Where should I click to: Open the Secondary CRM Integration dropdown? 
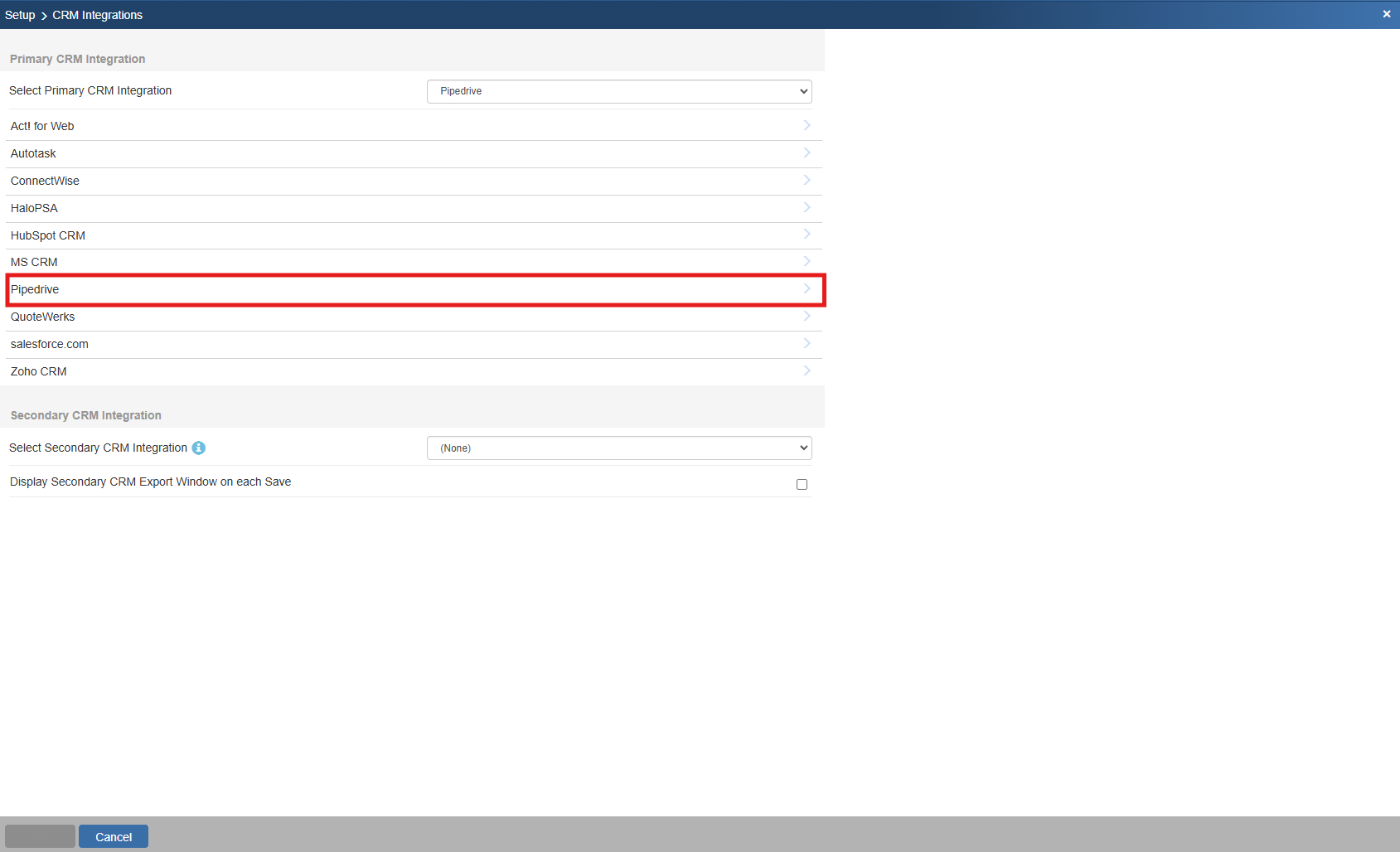(x=618, y=448)
